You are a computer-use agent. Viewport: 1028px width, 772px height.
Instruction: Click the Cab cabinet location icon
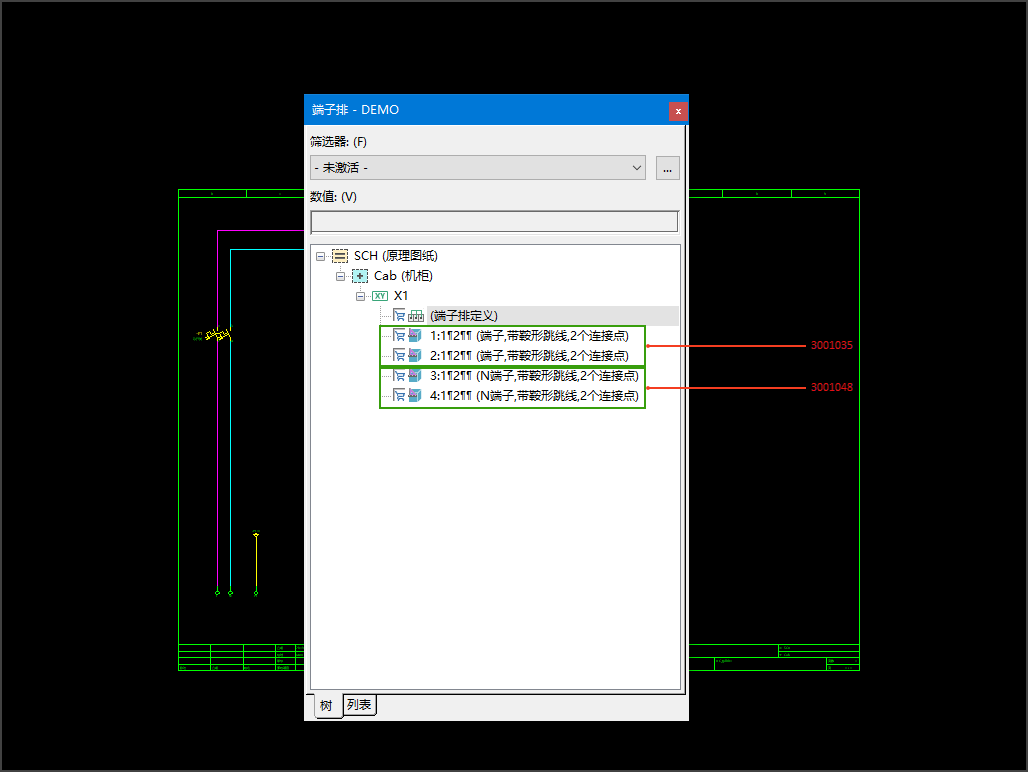click(359, 276)
